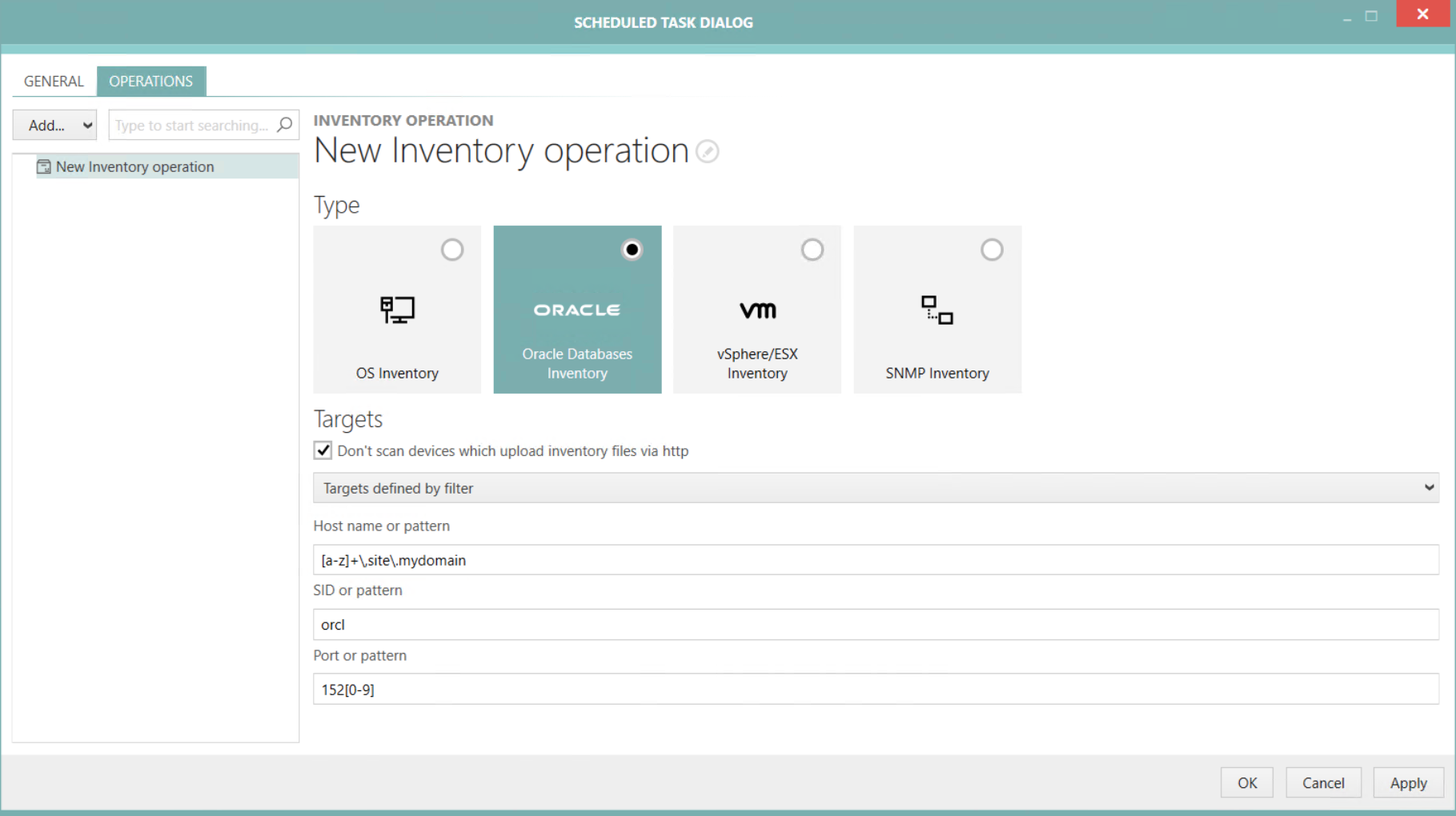Click the search magnifier icon
The height and width of the screenshot is (816, 1456).
pyautogui.click(x=285, y=125)
